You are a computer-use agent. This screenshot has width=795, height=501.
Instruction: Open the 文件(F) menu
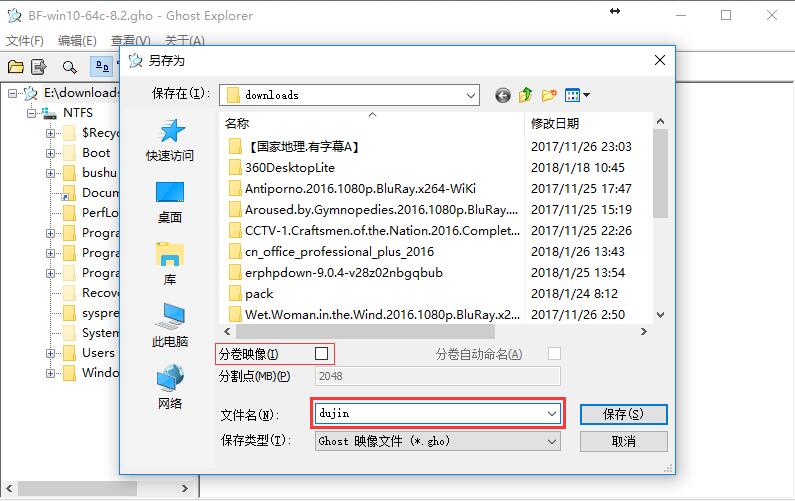click(x=24, y=41)
